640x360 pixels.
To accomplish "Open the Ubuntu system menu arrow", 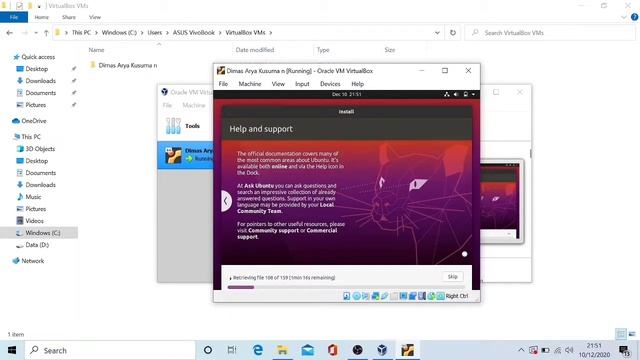I will (473, 94).
